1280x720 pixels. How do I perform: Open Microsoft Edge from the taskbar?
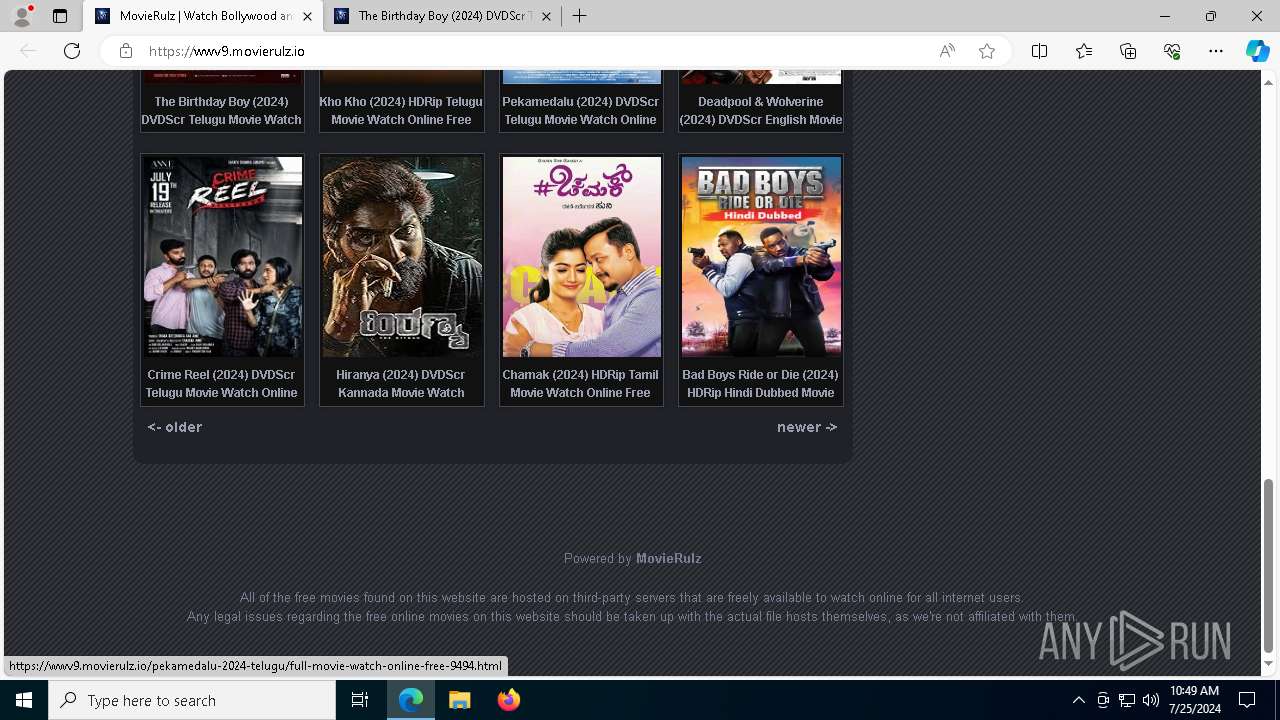coord(411,700)
